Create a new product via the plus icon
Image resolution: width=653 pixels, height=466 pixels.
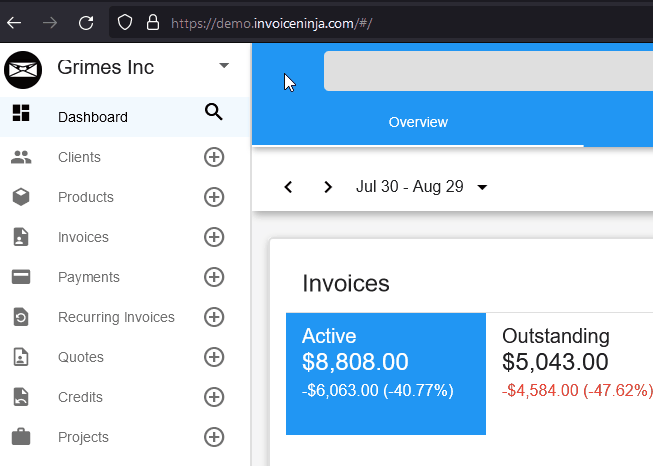click(x=214, y=197)
